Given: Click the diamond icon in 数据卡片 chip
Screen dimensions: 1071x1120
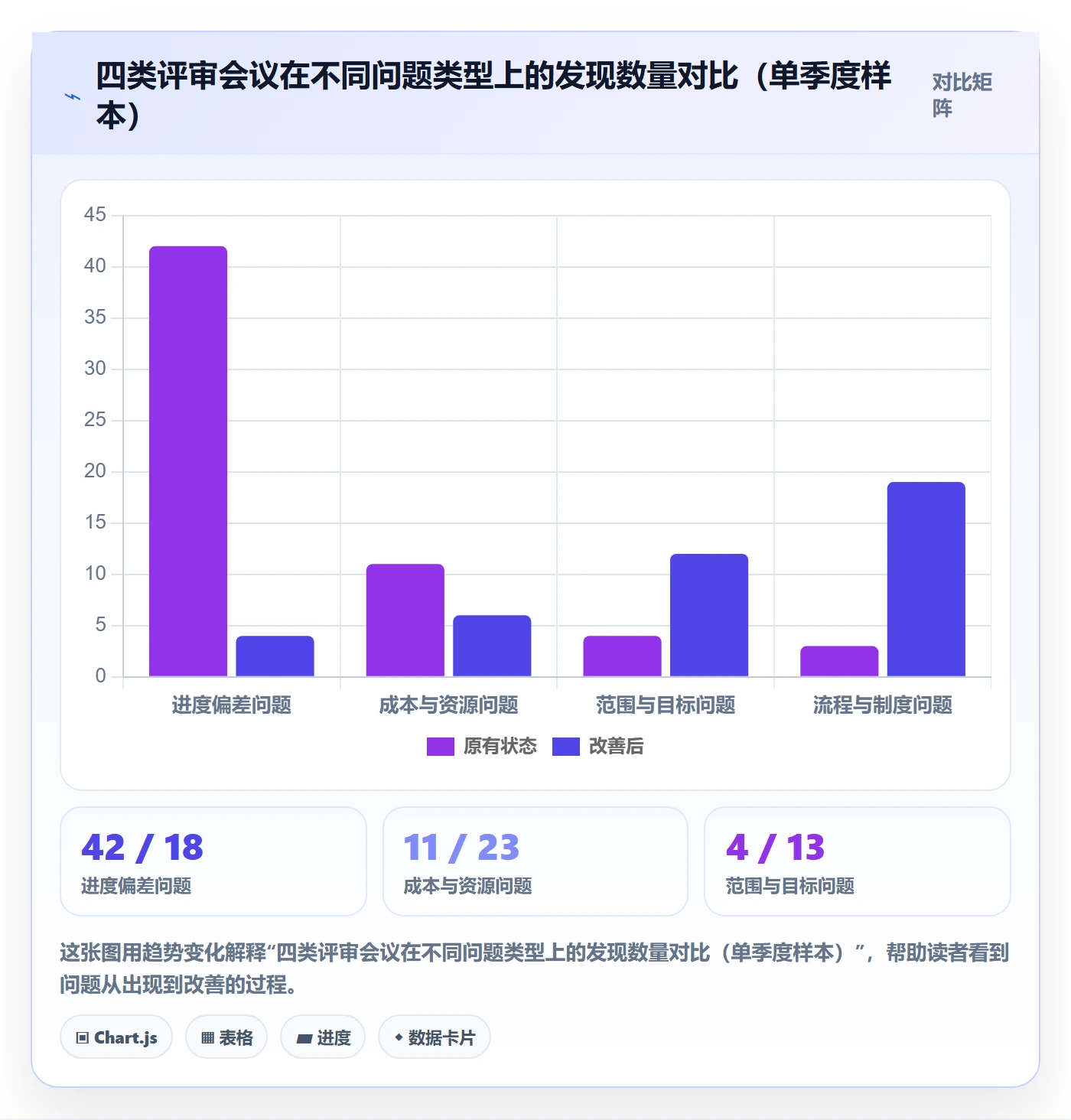Looking at the screenshot, I should (x=399, y=1037).
